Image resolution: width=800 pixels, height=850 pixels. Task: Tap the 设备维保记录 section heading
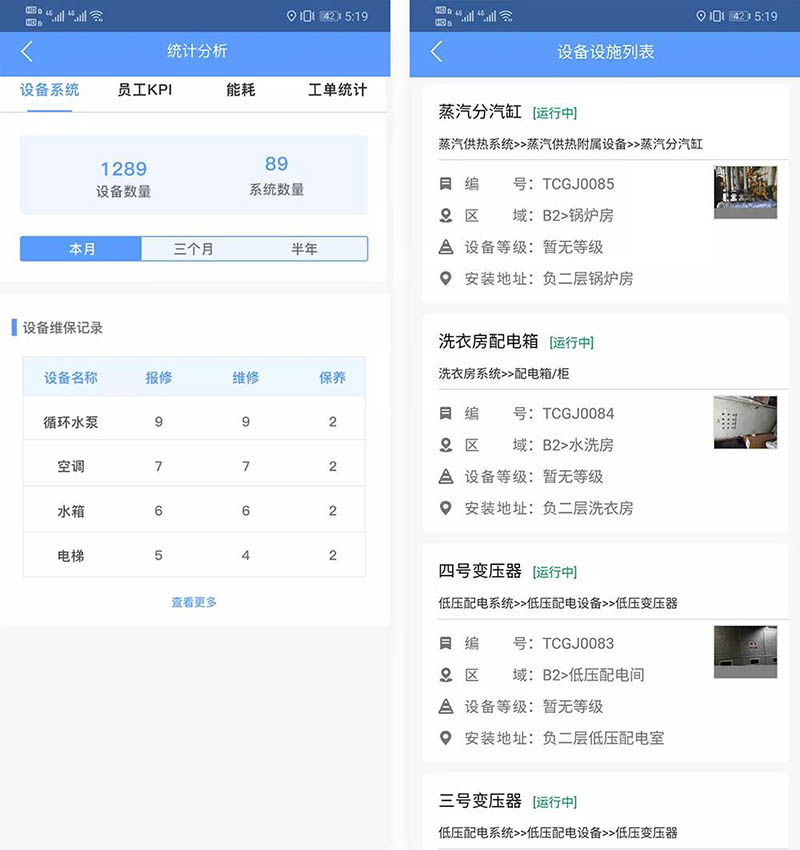[62, 327]
